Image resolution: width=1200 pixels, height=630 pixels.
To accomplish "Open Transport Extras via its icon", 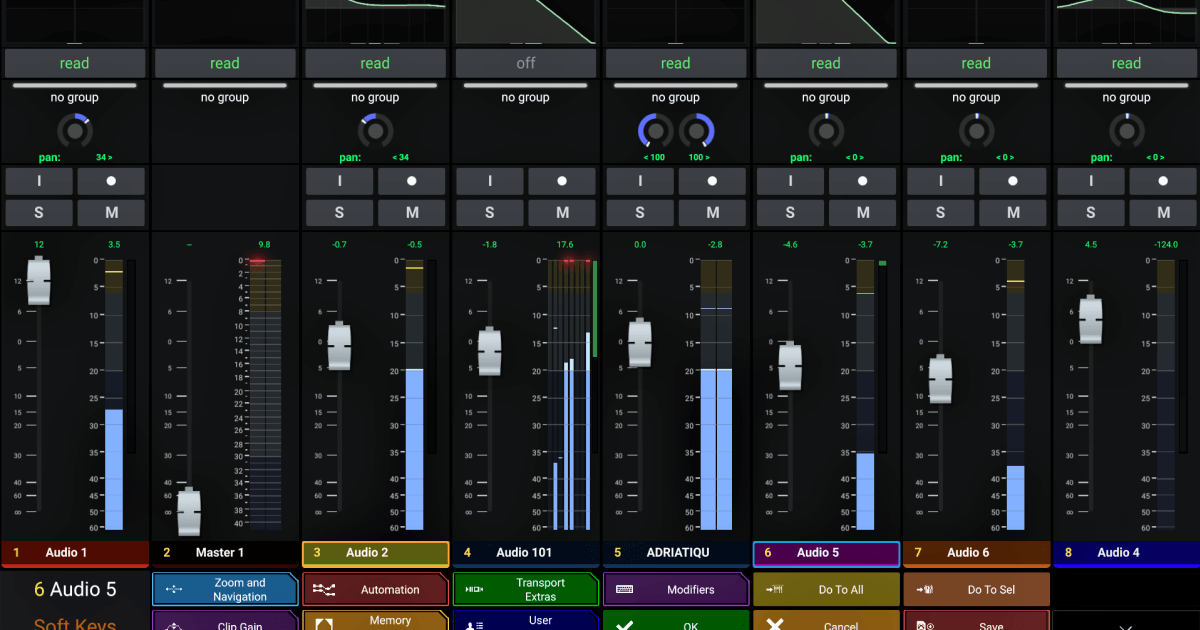I will 473,589.
